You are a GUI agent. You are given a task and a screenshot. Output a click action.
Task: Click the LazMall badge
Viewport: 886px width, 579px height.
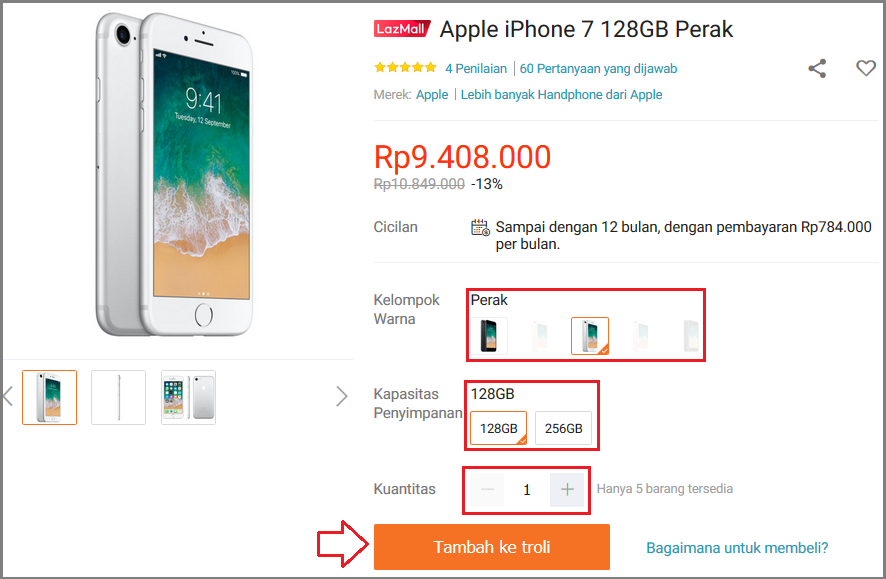point(402,29)
